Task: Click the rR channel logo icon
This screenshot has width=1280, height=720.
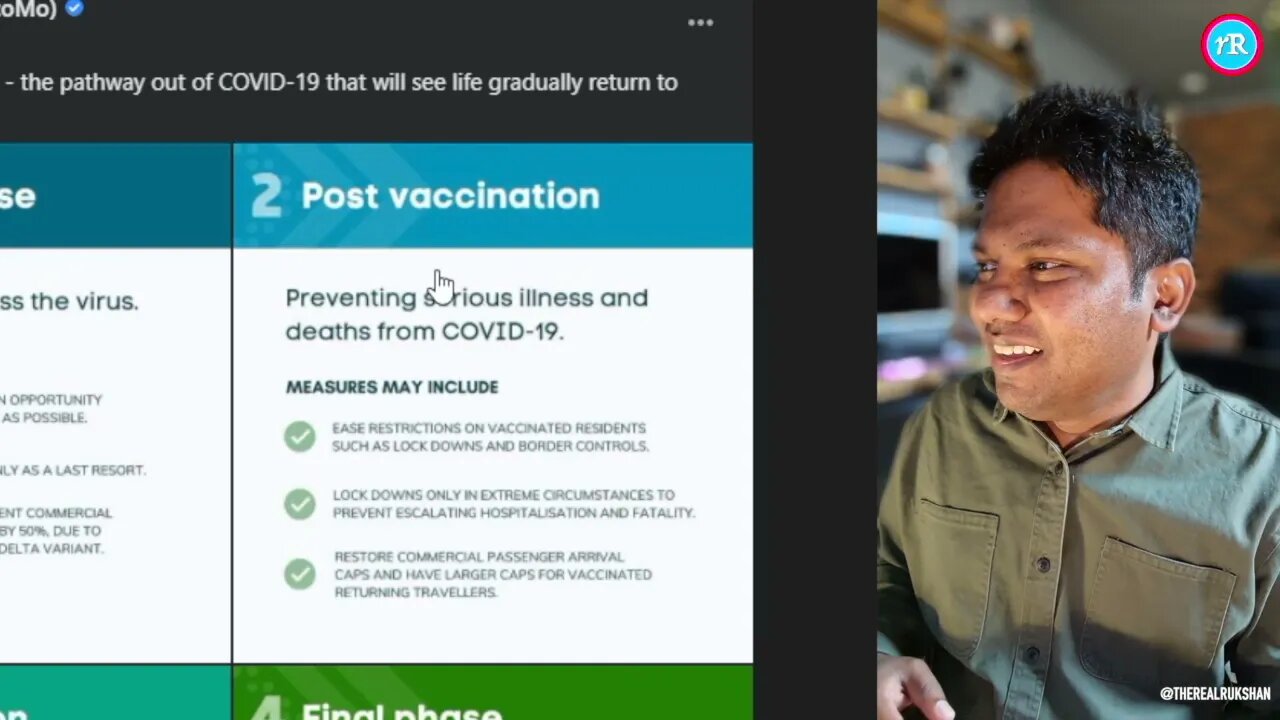Action: pos(1231,44)
